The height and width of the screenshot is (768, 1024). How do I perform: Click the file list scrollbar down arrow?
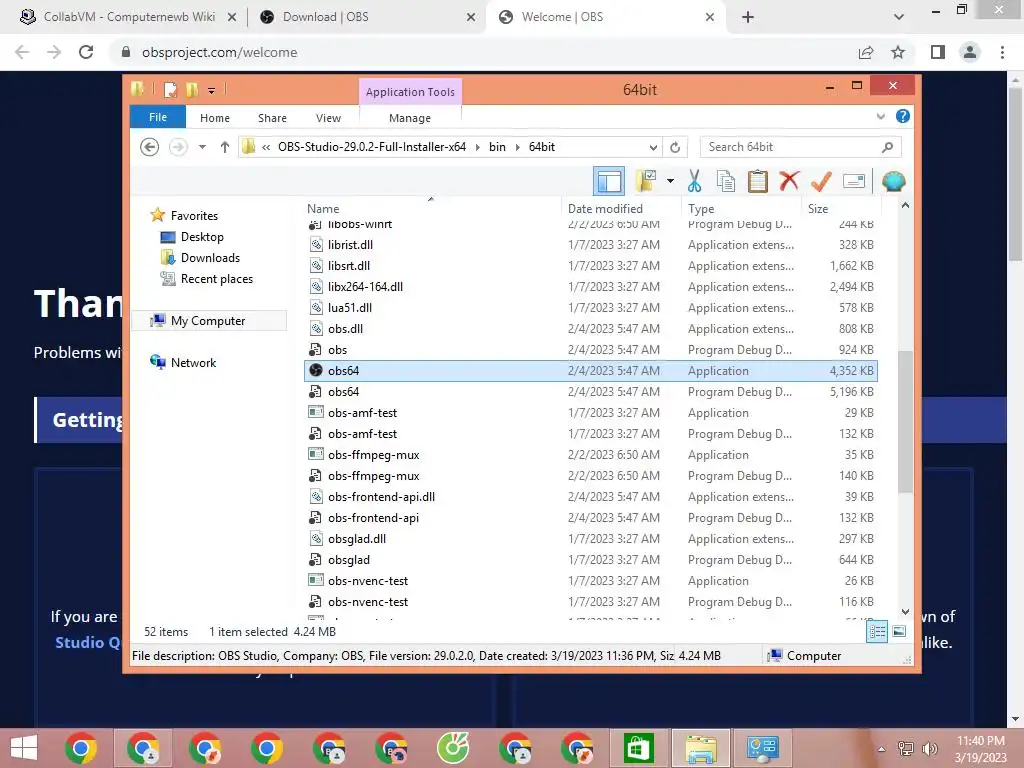(x=905, y=612)
